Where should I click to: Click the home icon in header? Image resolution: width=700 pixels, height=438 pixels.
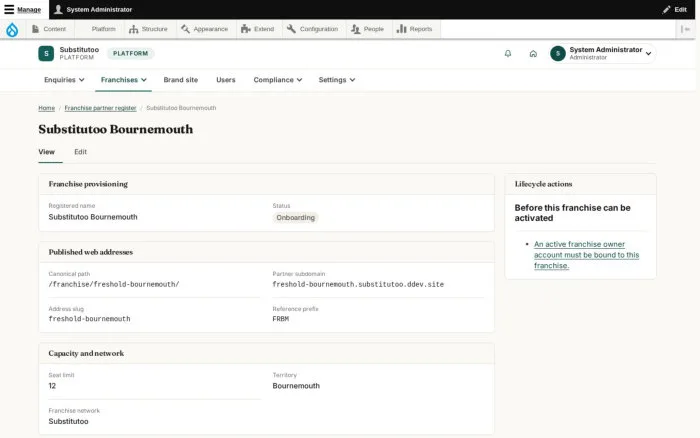[533, 54]
